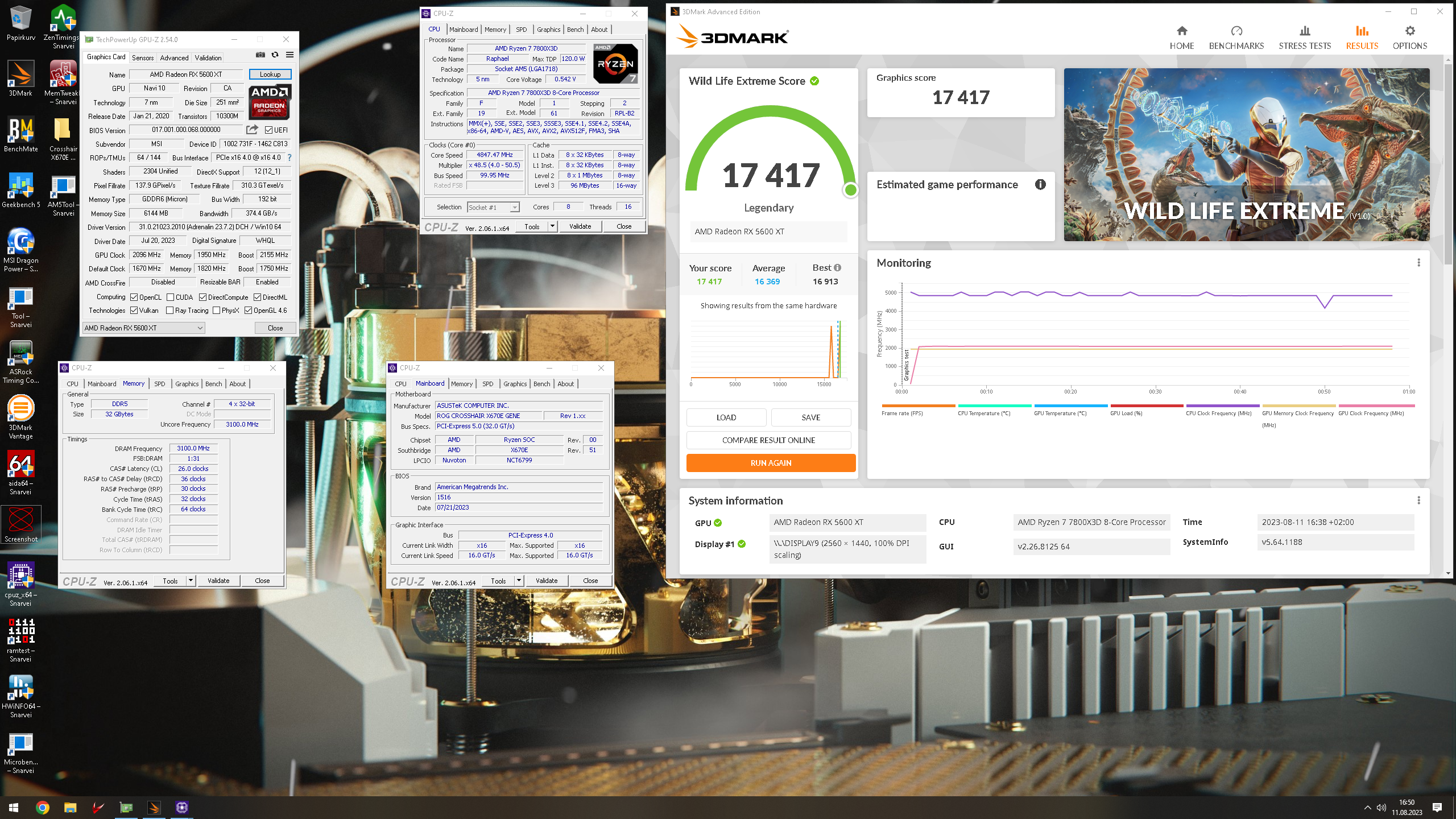Open the Graphics tab in CPU-Z Mainboard window
The height and width of the screenshot is (819, 1456).
point(515,384)
